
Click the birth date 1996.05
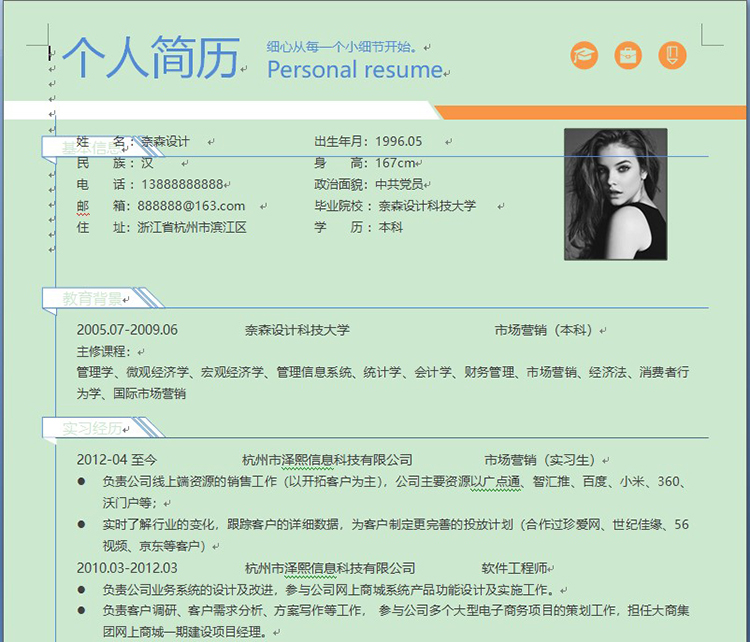pos(398,142)
